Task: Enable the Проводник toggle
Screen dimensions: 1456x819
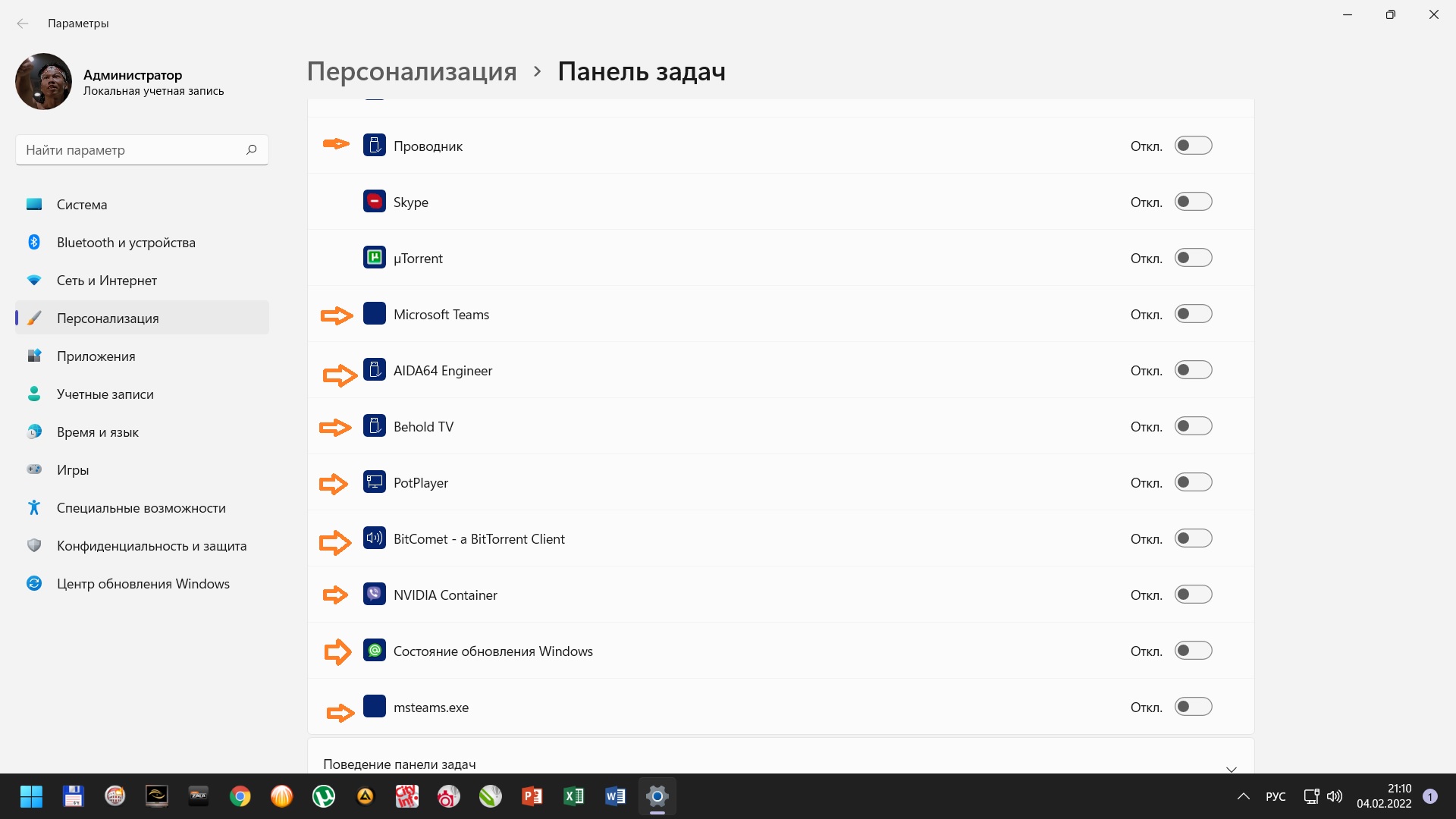Action: [x=1193, y=146]
